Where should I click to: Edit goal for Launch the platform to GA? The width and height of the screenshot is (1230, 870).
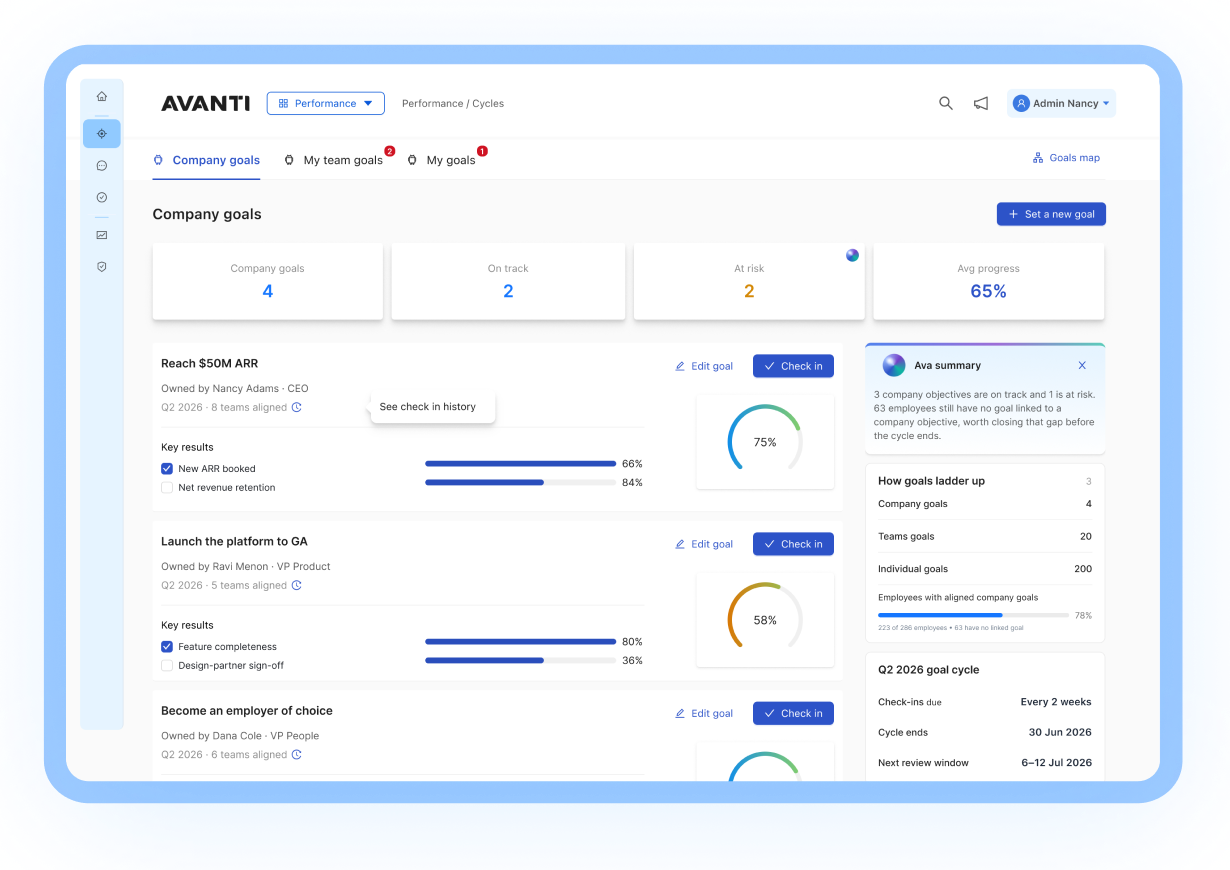704,544
